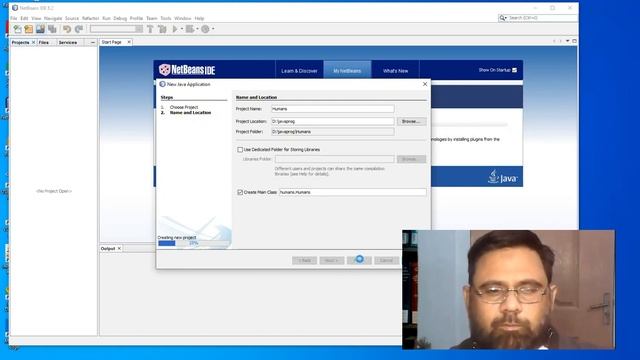Switch to the Files tab

tap(44, 42)
